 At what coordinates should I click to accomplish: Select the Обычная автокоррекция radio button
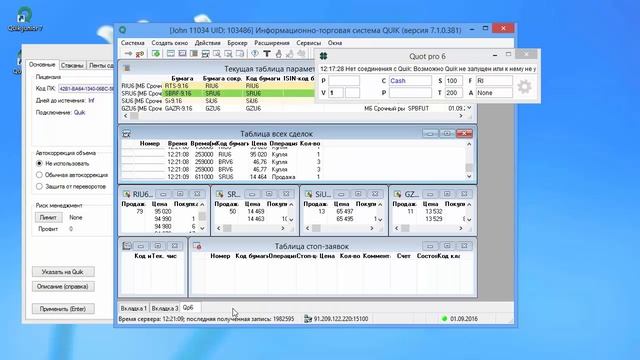39,175
